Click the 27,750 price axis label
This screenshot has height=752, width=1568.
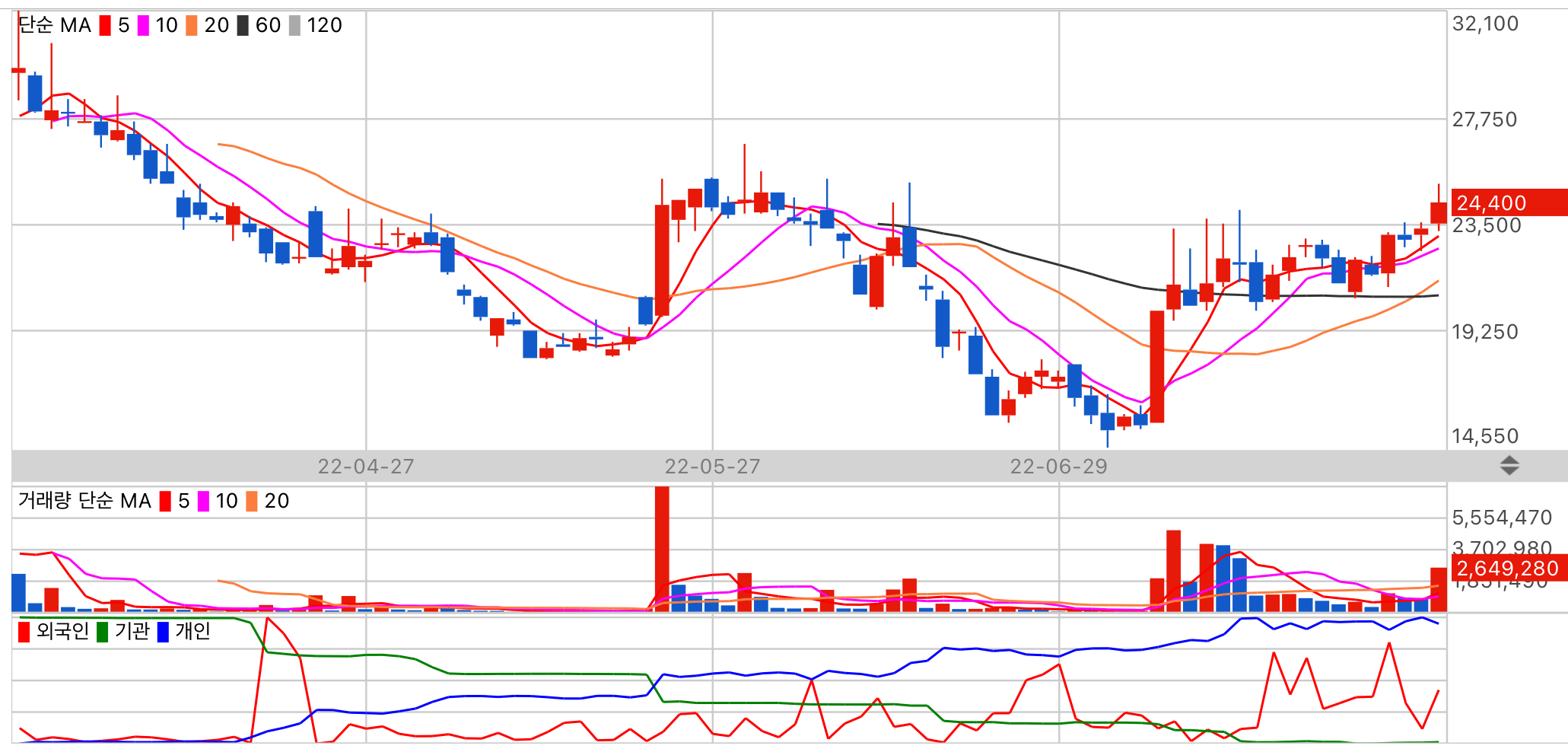pyautogui.click(x=1484, y=119)
